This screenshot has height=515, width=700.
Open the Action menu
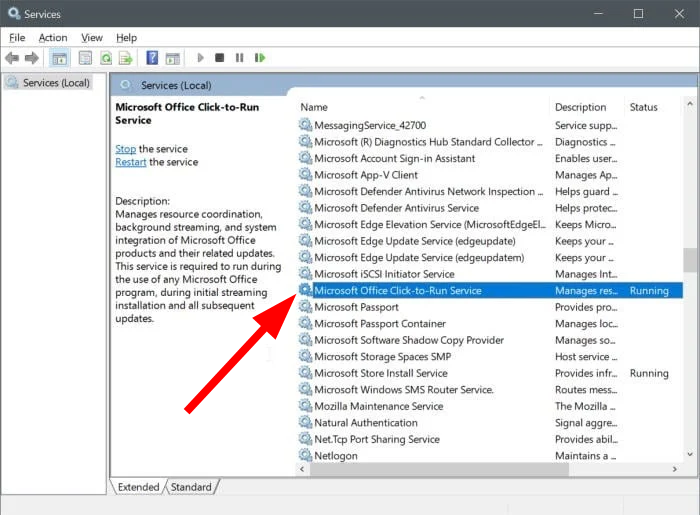(53, 38)
